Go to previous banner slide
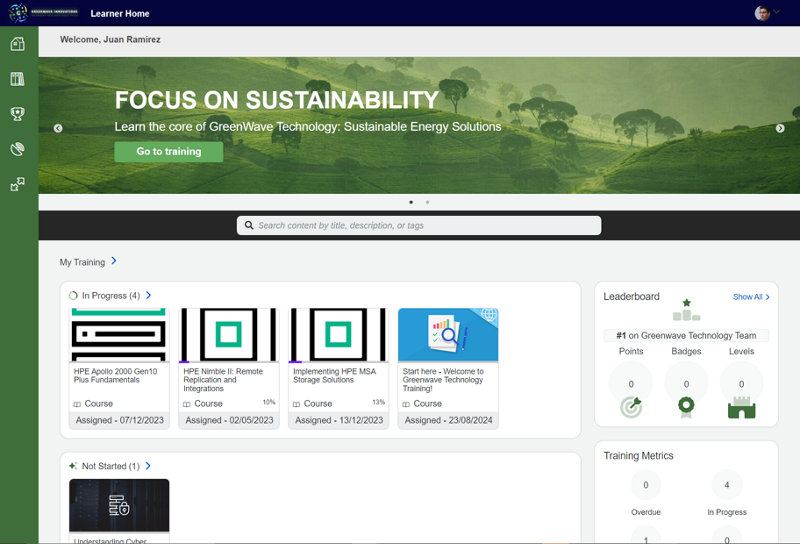This screenshot has height=544, width=800. coord(58,128)
